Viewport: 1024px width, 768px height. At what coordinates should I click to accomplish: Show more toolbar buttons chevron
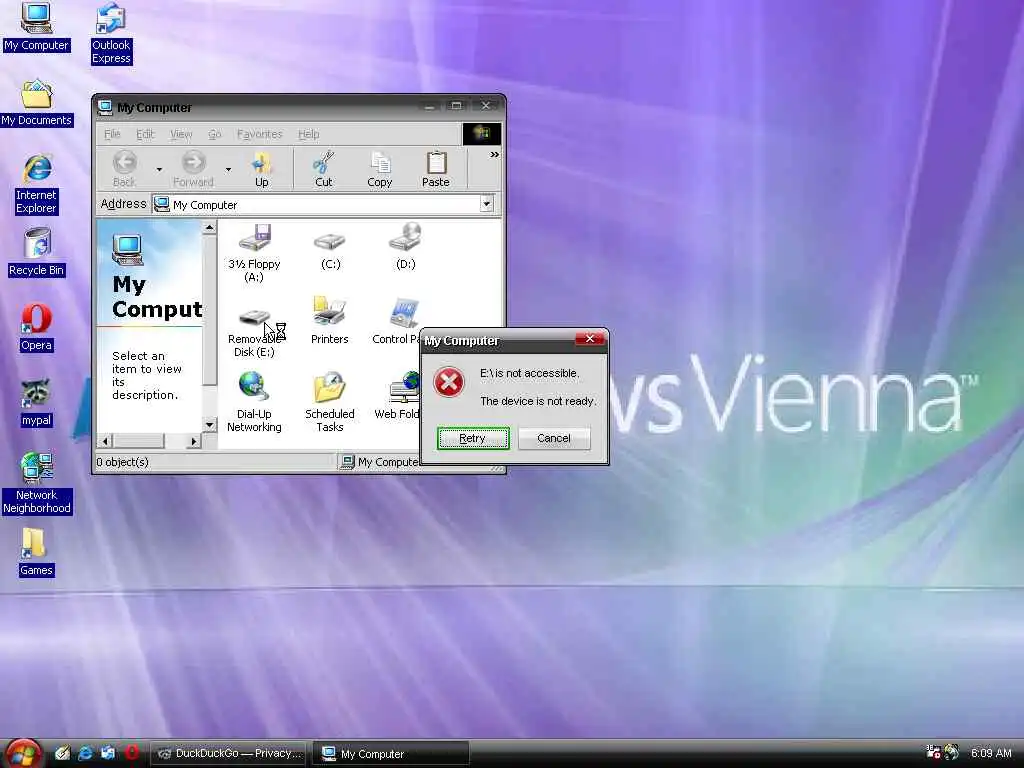pyautogui.click(x=494, y=155)
